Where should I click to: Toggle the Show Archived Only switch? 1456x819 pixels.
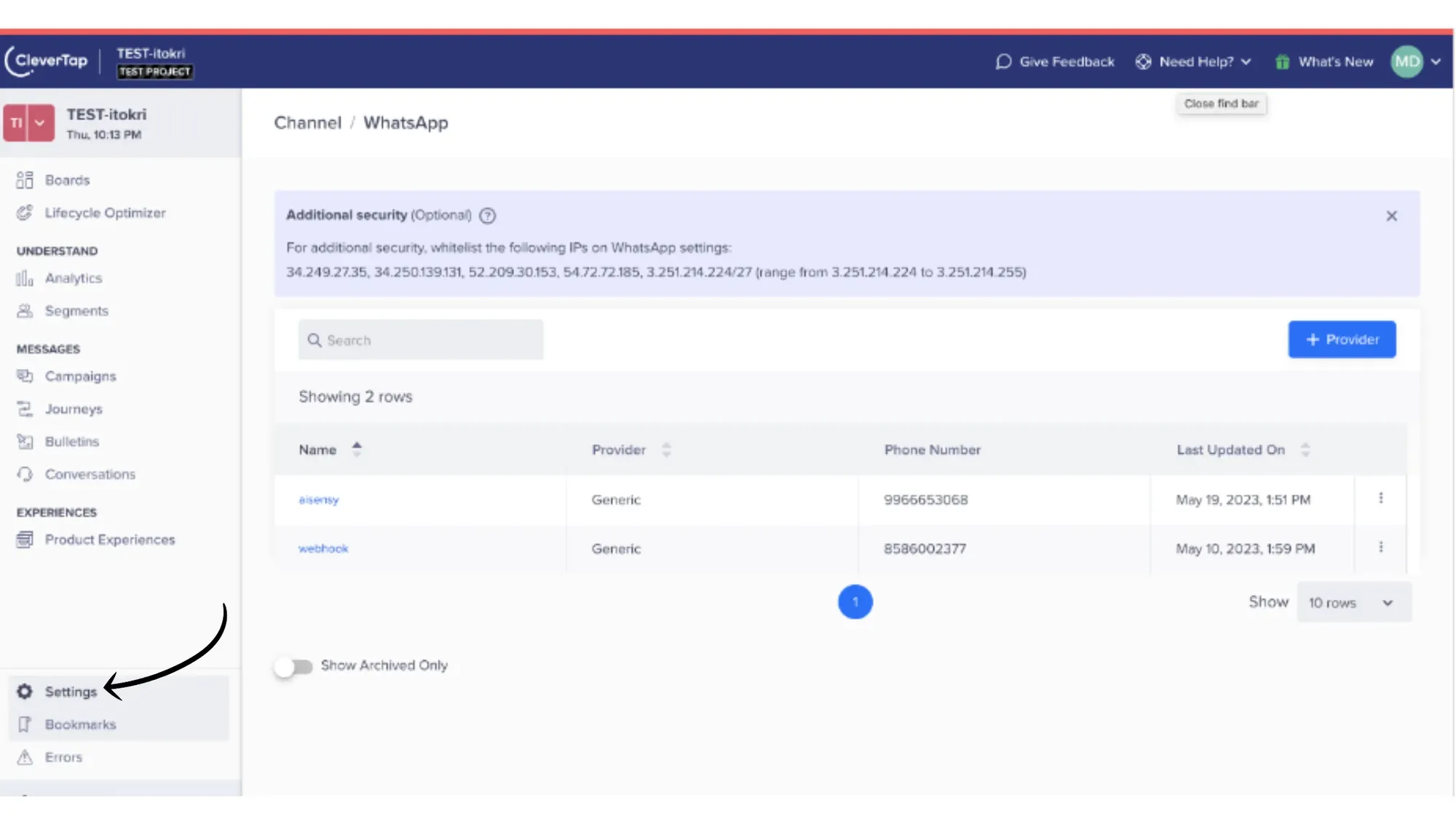[x=293, y=666]
